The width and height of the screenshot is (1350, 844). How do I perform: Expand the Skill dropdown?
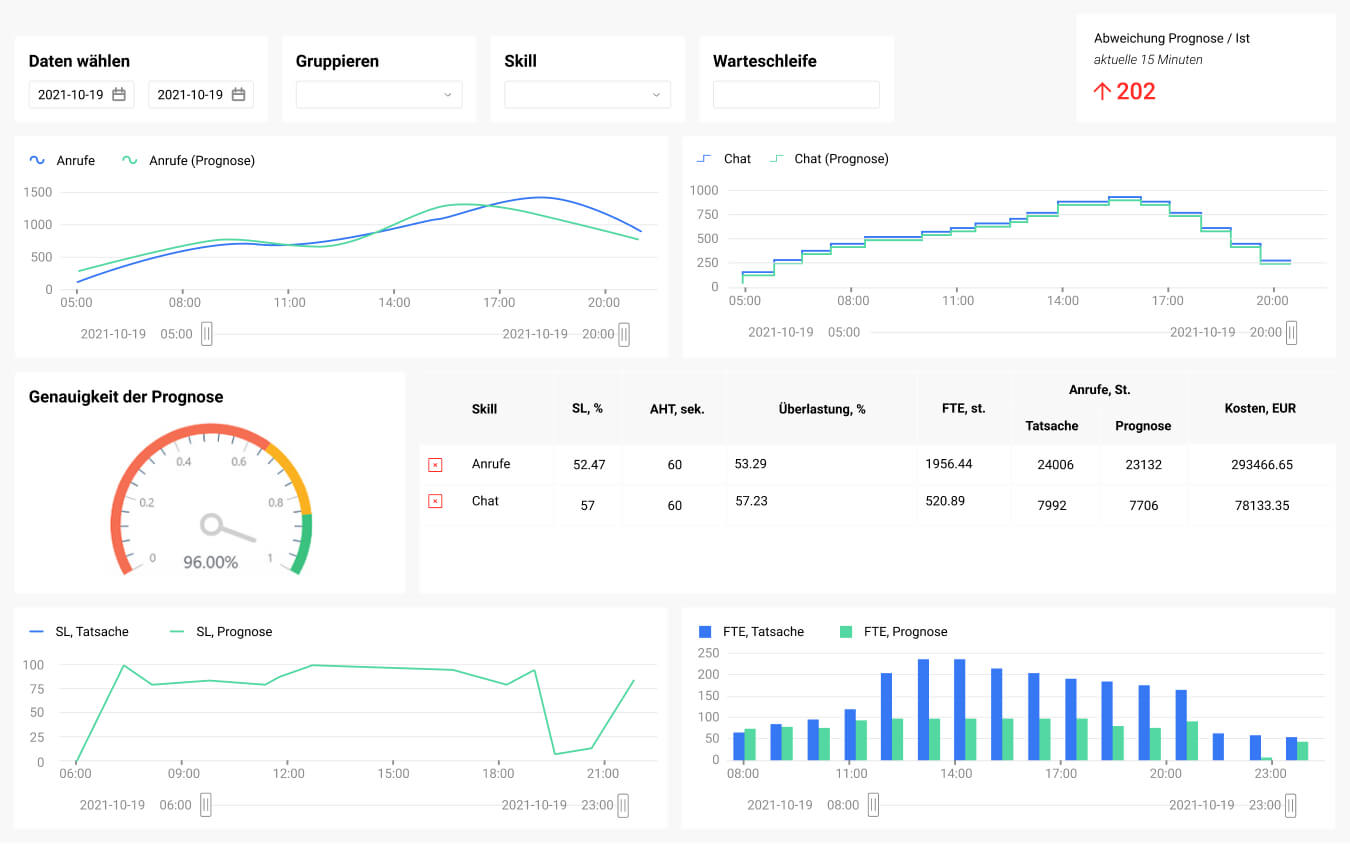(587, 95)
